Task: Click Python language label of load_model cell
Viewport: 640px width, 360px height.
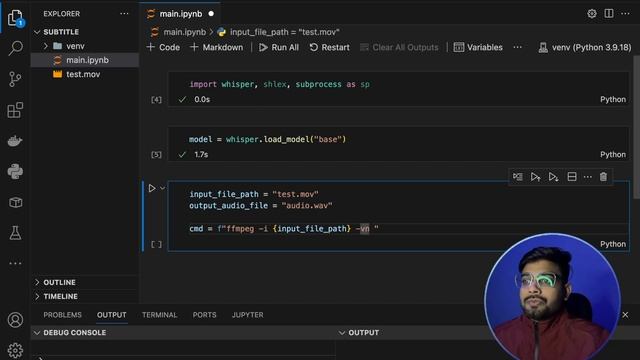Action: tap(613, 155)
